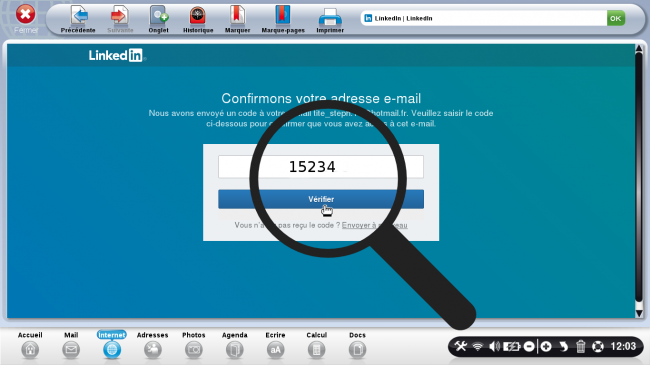Viewport: 650px width, 365px height.
Task: Click the trash bin icon
Action: (x=580, y=346)
